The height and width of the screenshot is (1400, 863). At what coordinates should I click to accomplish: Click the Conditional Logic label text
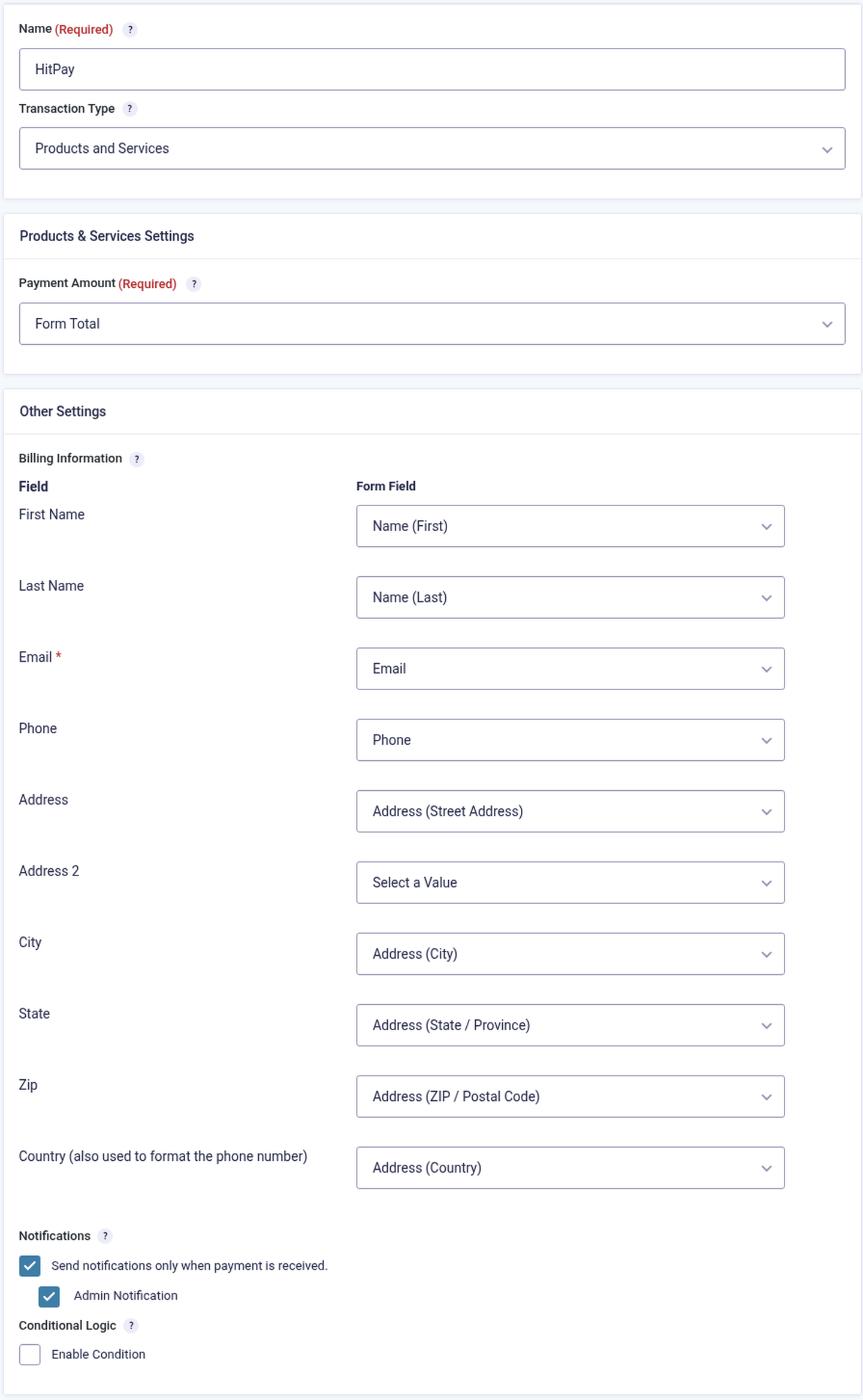click(67, 1326)
